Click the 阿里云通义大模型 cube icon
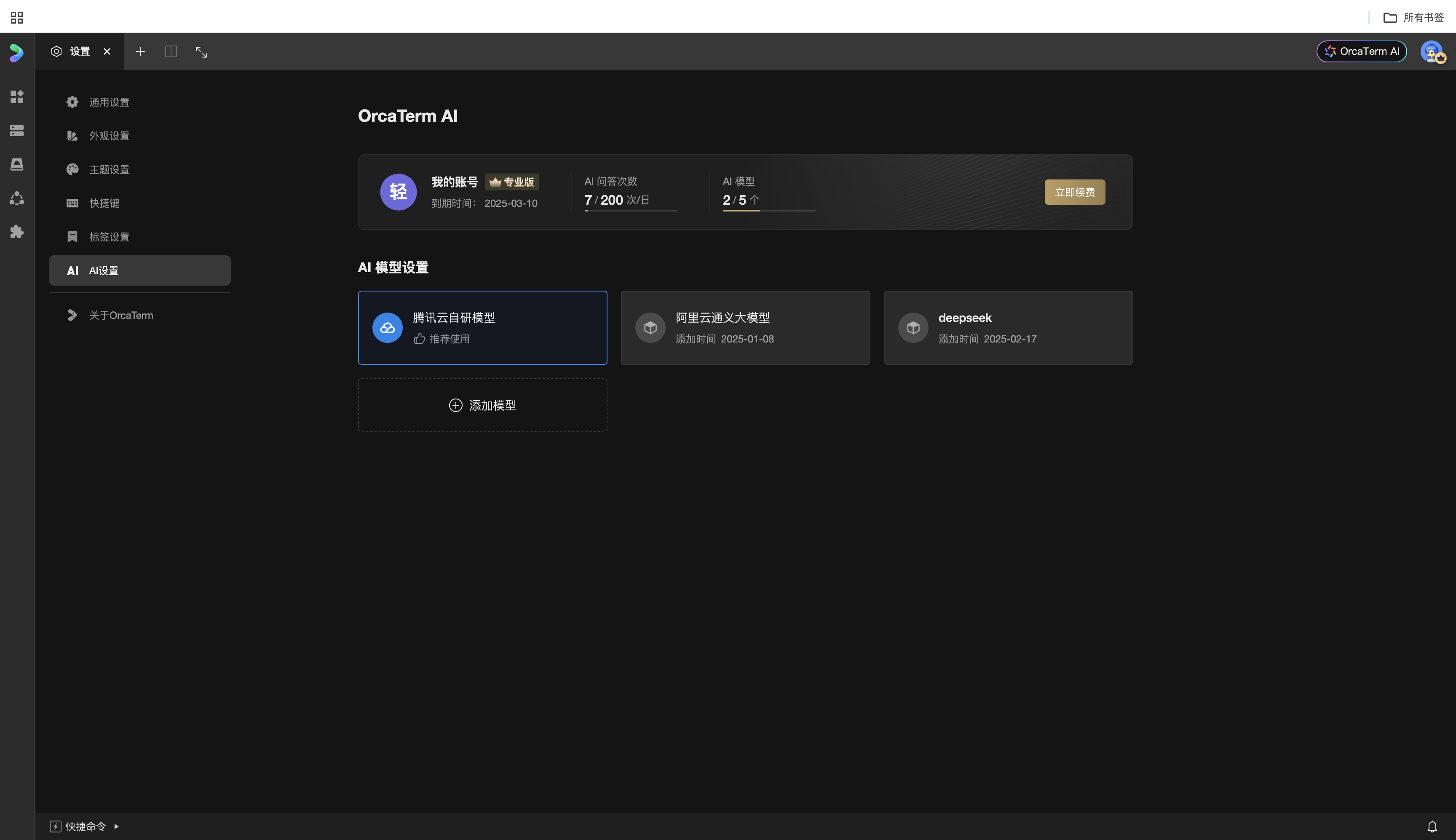This screenshot has width=1456, height=840. [650, 328]
